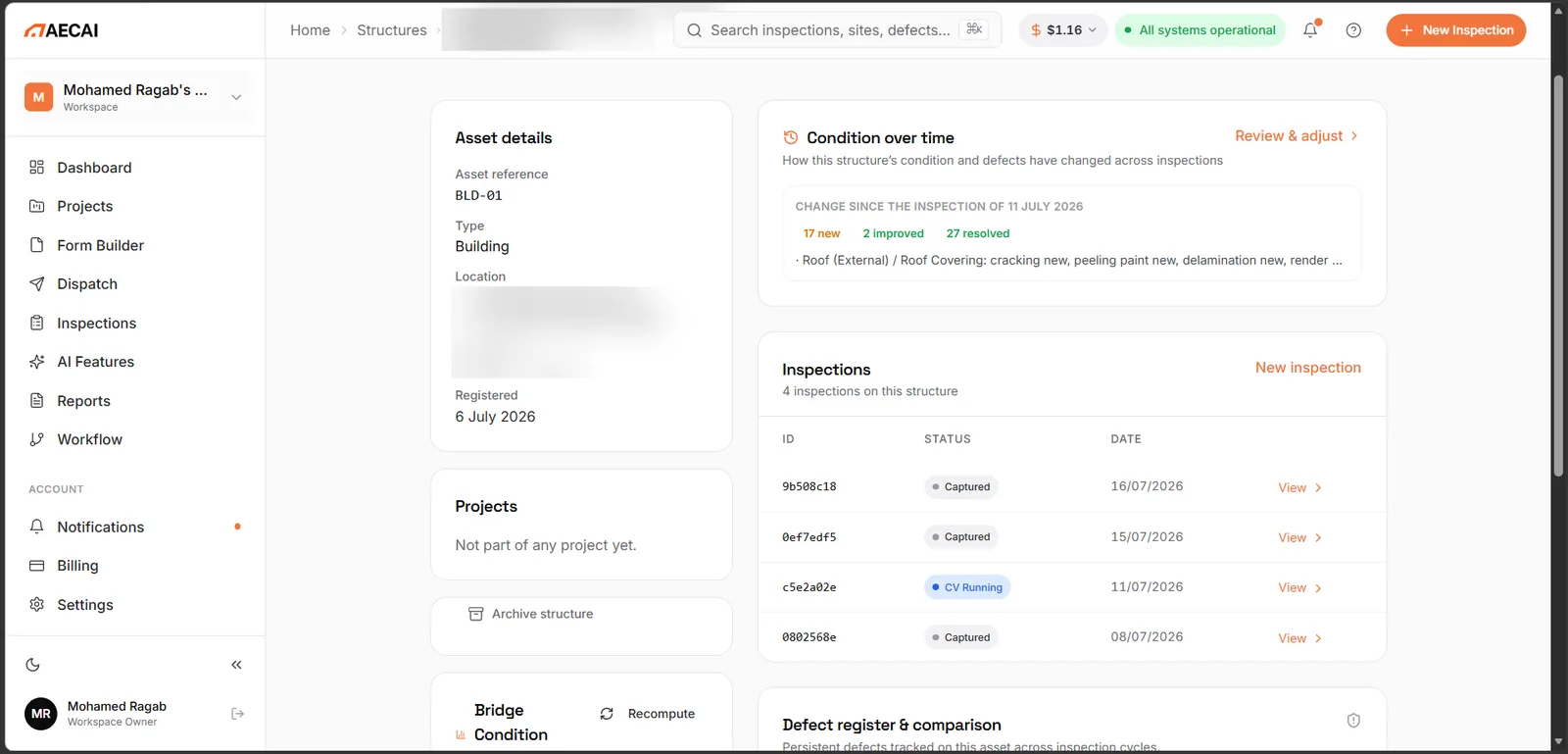Click New inspection link in Inspections card
Screen dimensions: 1568x754
tap(1308, 368)
